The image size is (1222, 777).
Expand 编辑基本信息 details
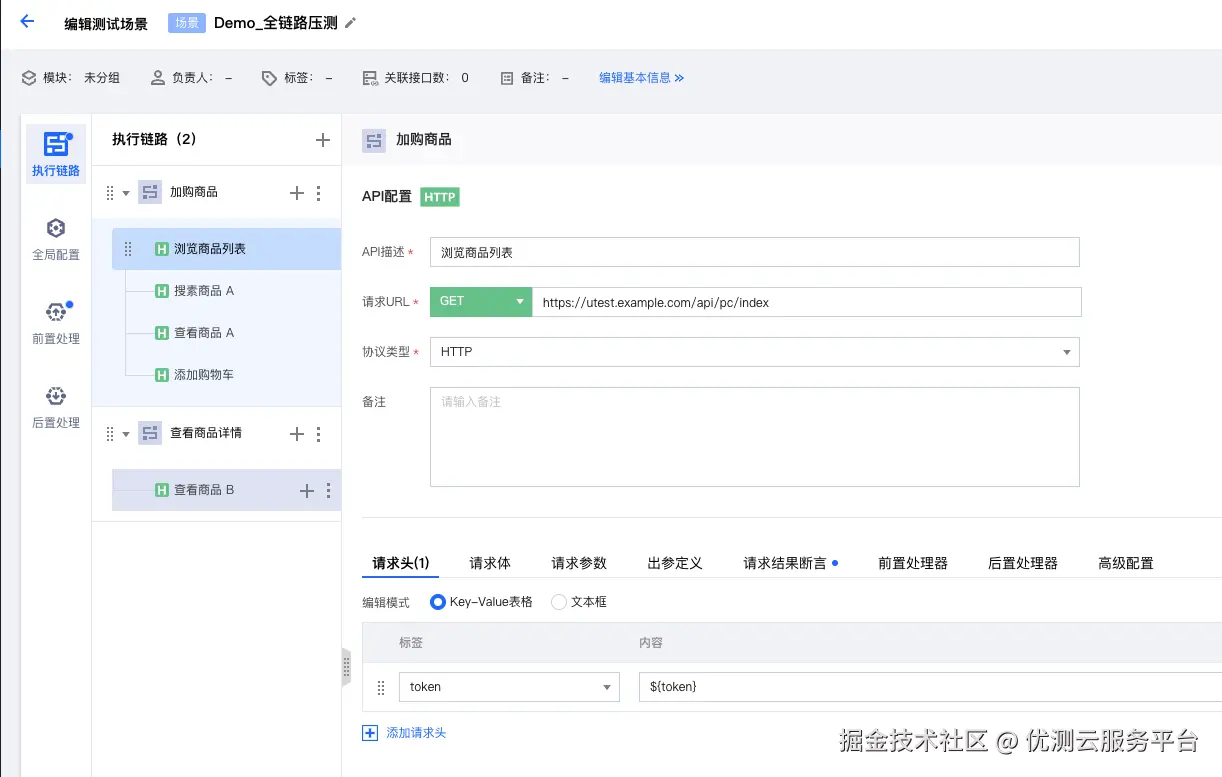pos(641,78)
